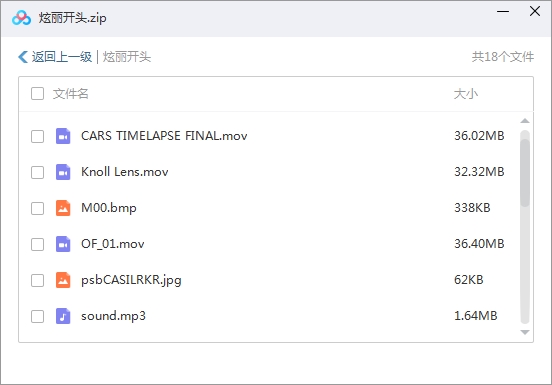Click the 返回上一级 link
Image resolution: width=552 pixels, height=385 pixels.
pyautogui.click(x=62, y=57)
